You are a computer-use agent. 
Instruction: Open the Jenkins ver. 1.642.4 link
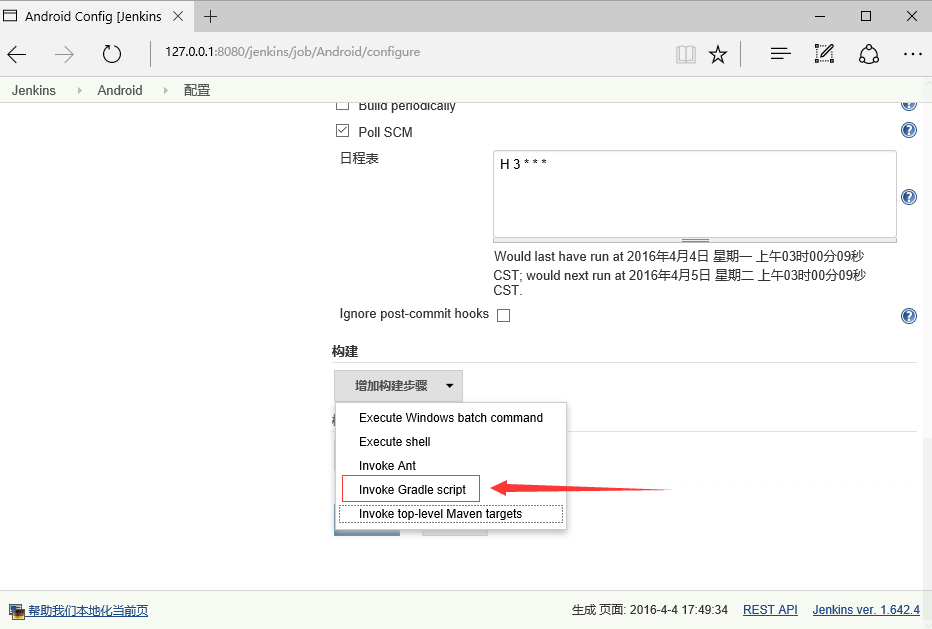pyautogui.click(x=866, y=610)
